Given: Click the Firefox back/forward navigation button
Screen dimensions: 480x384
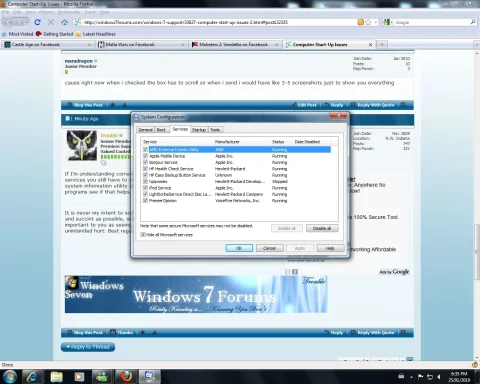Looking at the screenshot, I should tap(16, 22).
